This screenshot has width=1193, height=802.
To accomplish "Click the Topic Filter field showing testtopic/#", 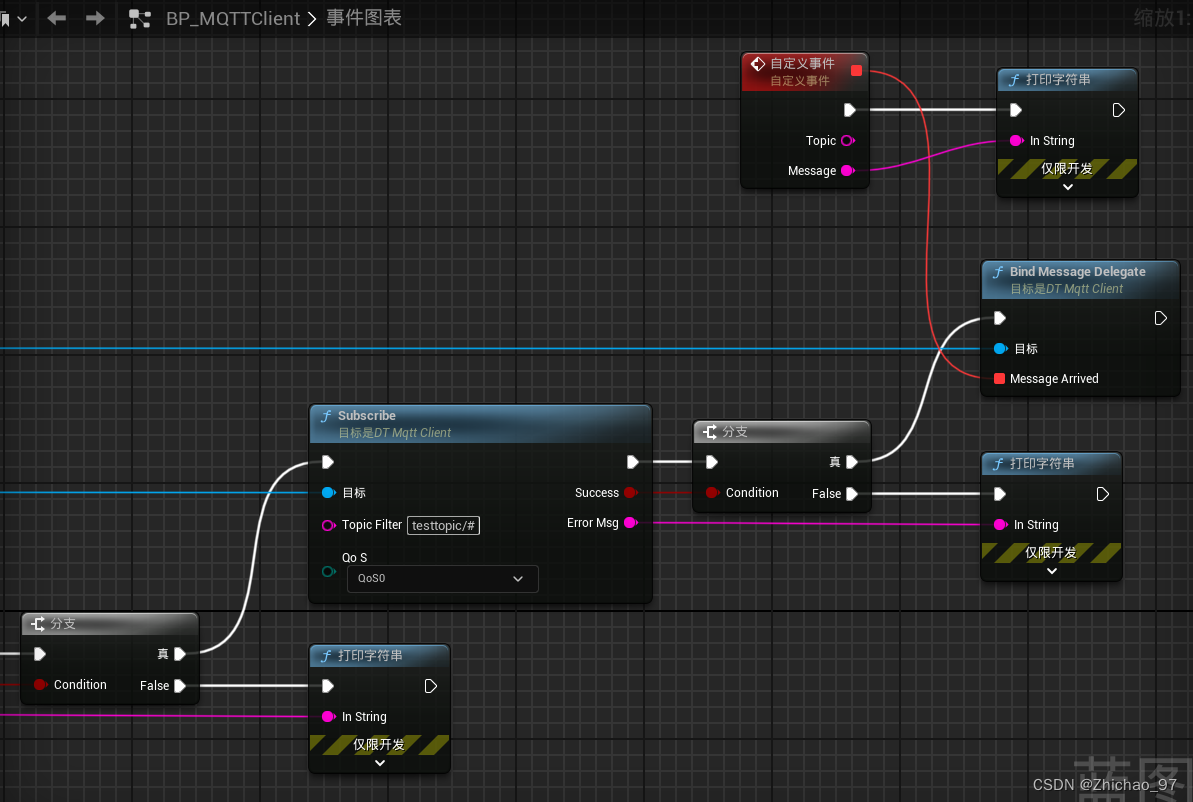I will [x=443, y=525].
